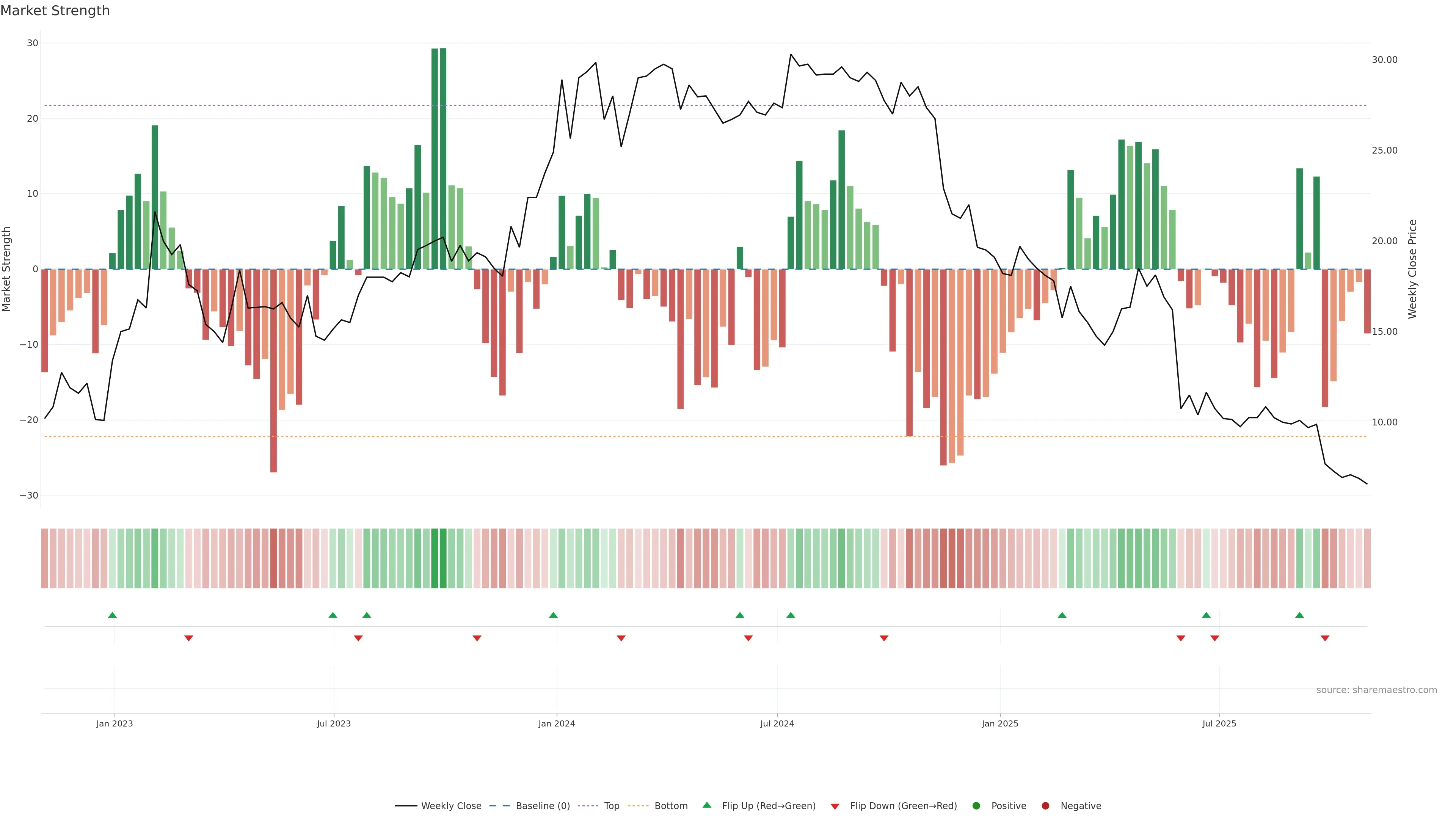Click the Jul 2025 x-axis label
Viewport: 1456px width, 819px height.
click(x=1219, y=723)
